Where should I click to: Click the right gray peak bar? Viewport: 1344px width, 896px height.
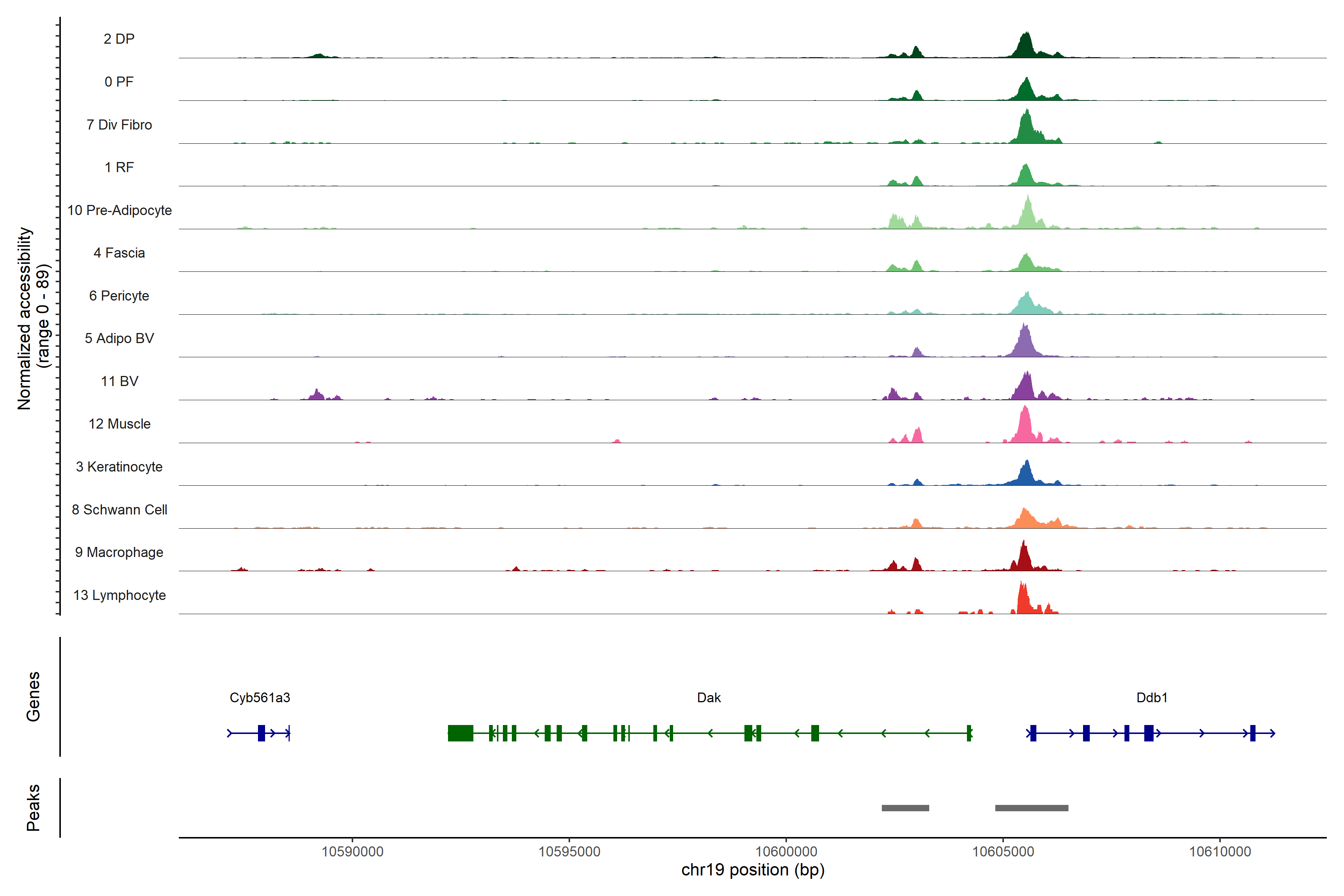[1032, 808]
